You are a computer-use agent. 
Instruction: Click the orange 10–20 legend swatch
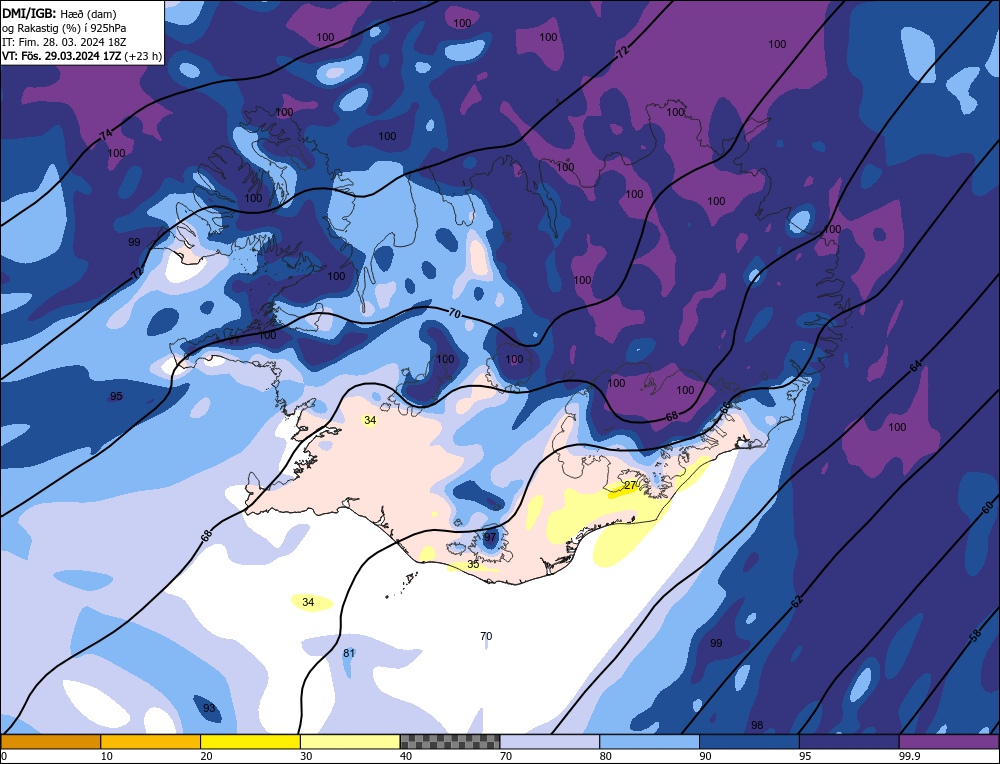151,742
